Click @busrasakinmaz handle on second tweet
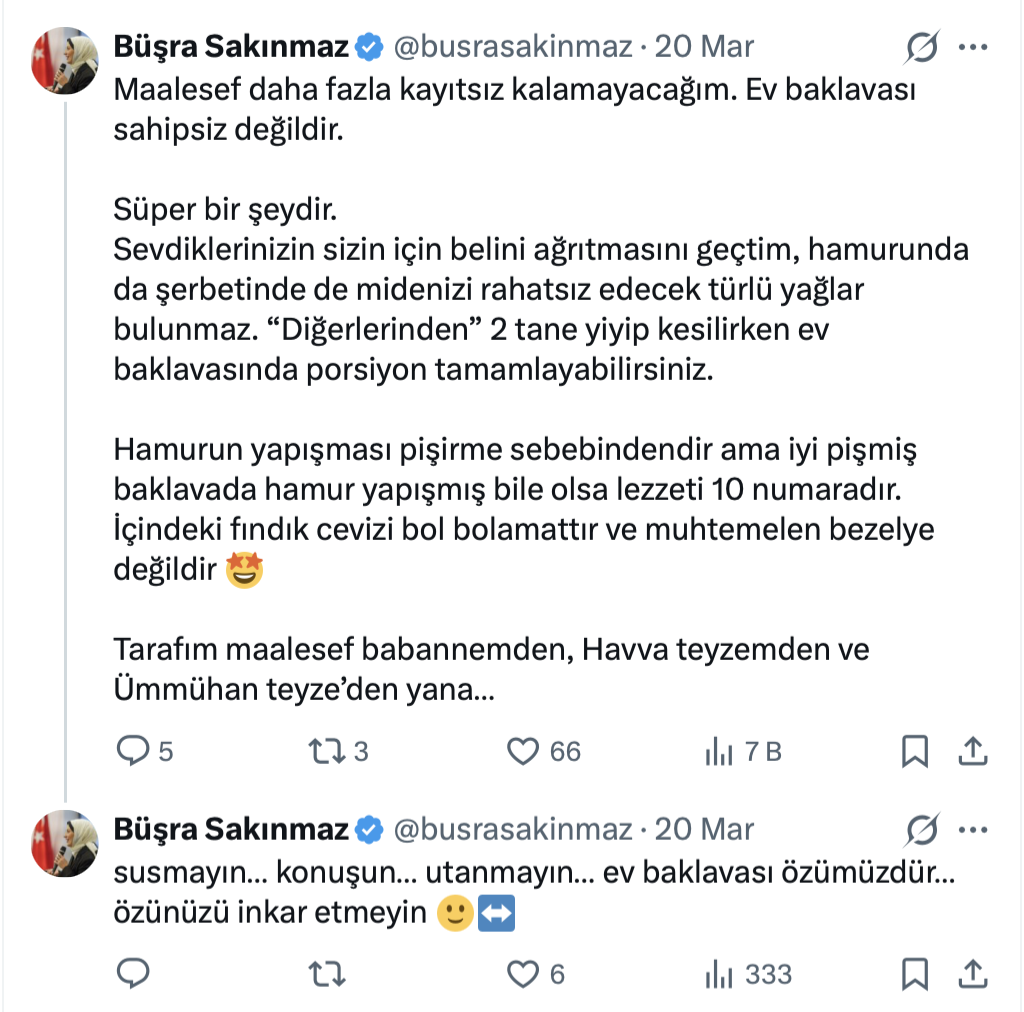Image resolution: width=1024 pixels, height=1012 pixels. coord(514,829)
